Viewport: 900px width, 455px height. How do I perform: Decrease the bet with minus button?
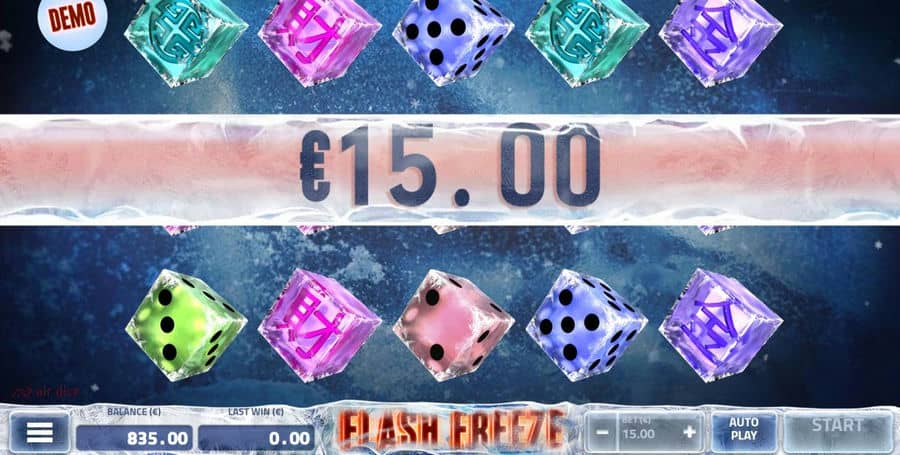coord(602,432)
